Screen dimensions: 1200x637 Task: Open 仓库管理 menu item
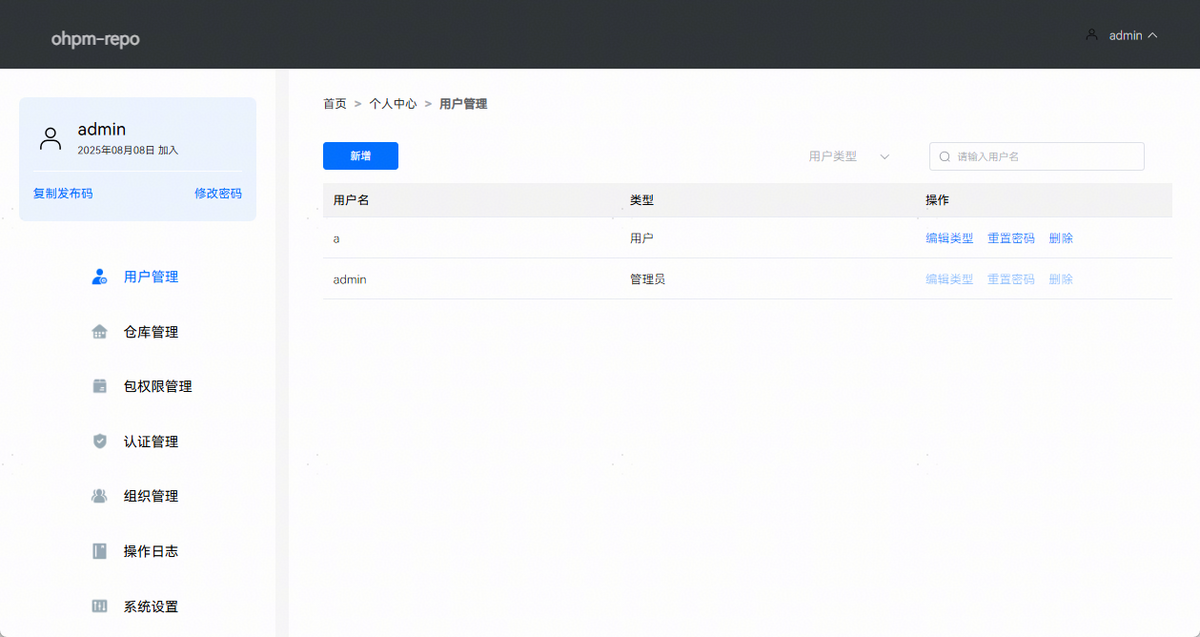pos(151,332)
